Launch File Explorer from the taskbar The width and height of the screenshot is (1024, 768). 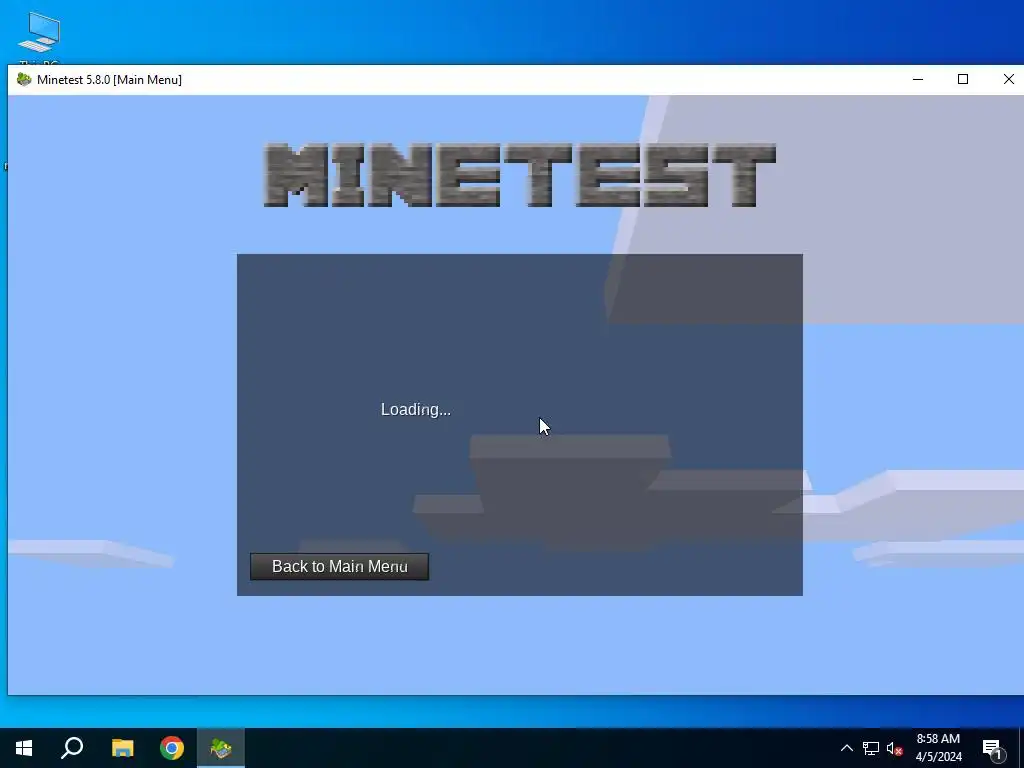(x=122, y=748)
